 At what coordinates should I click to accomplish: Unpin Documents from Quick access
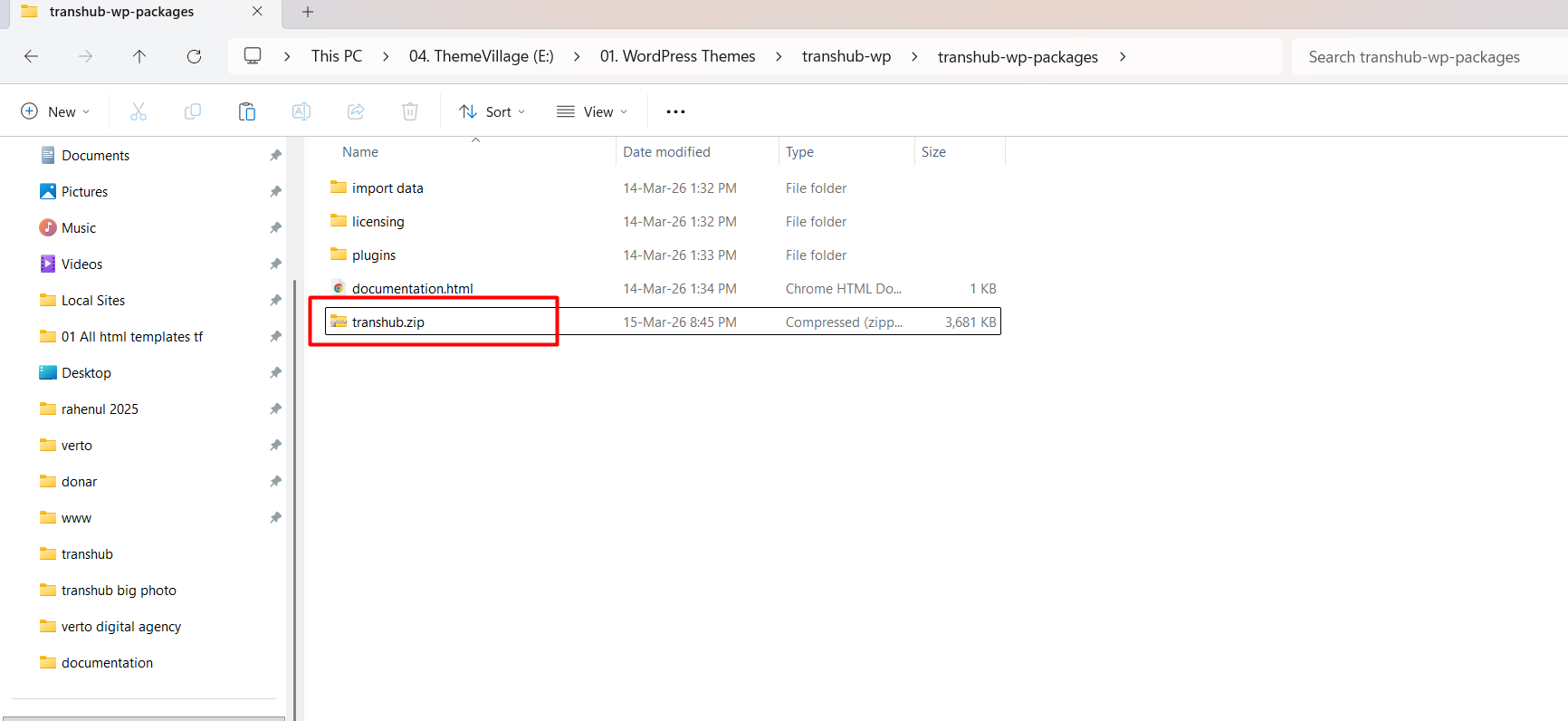coord(275,156)
